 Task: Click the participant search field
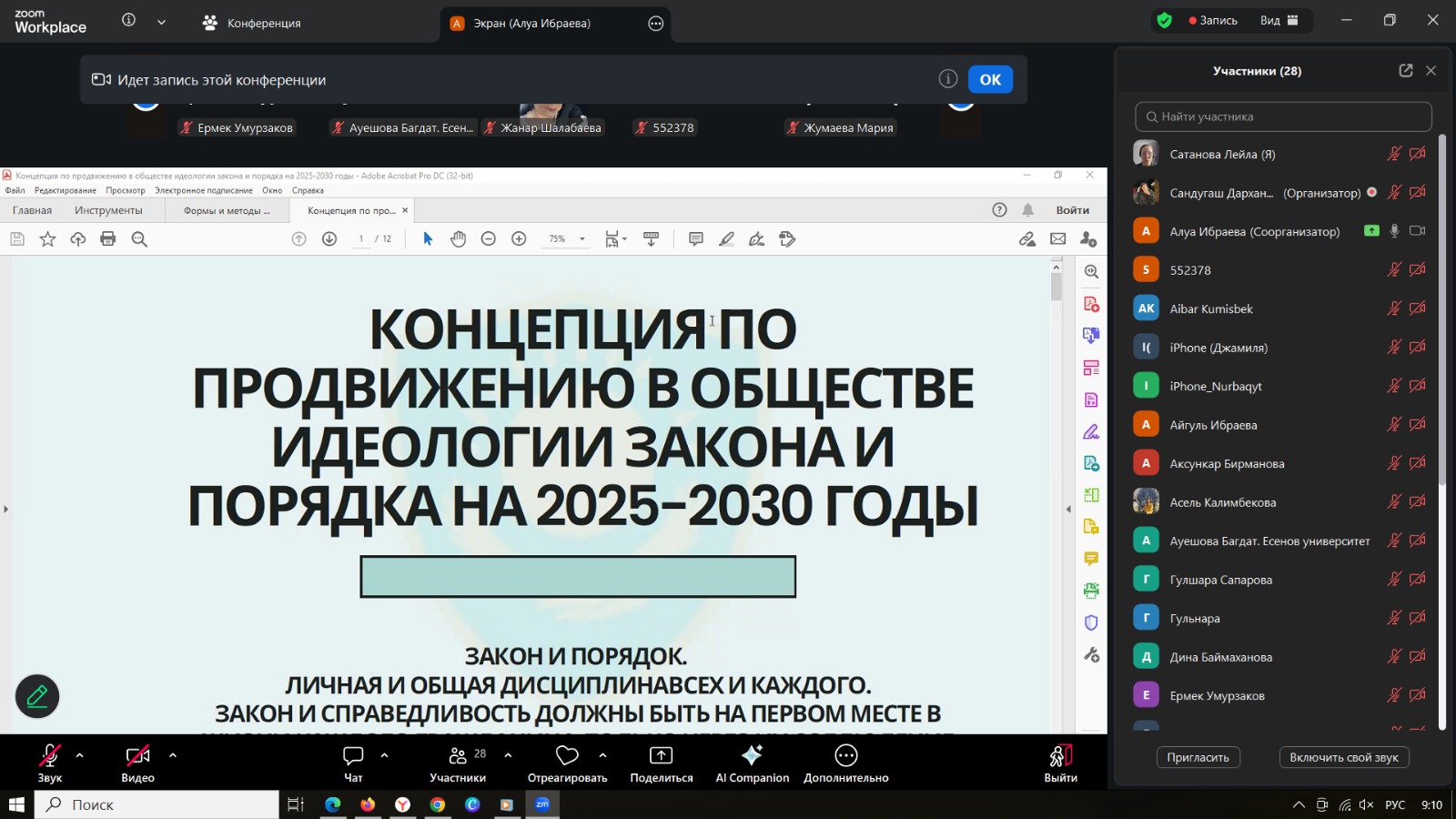pyautogui.click(x=1283, y=116)
